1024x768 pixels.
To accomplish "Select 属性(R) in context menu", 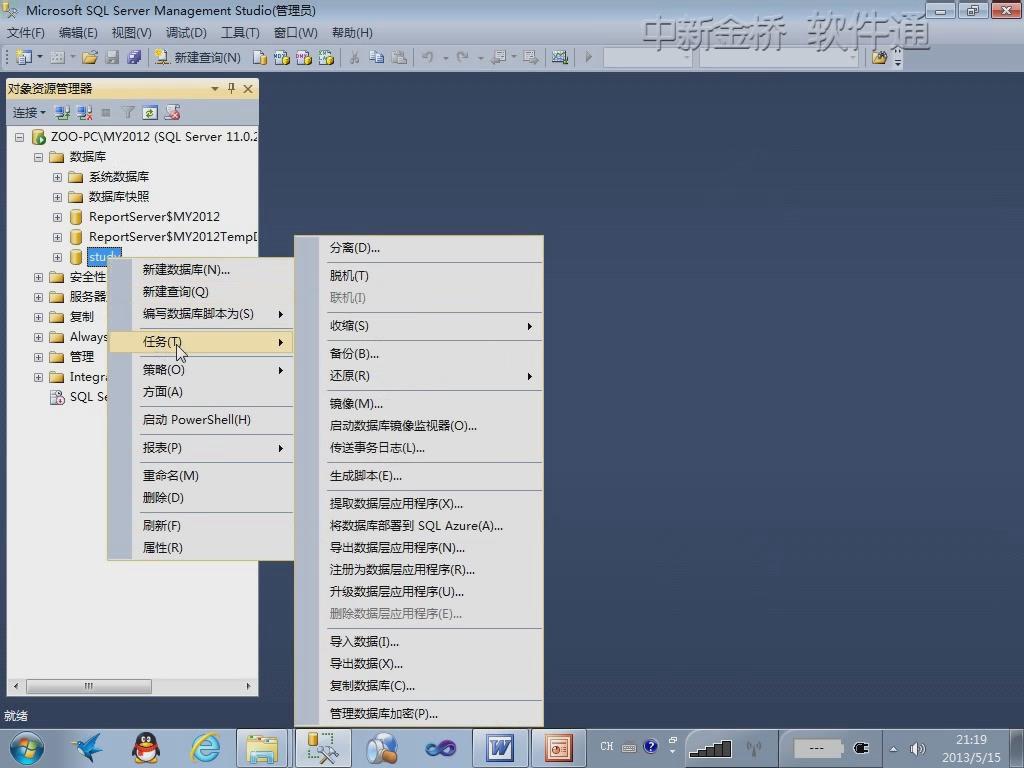I will (x=201, y=548).
